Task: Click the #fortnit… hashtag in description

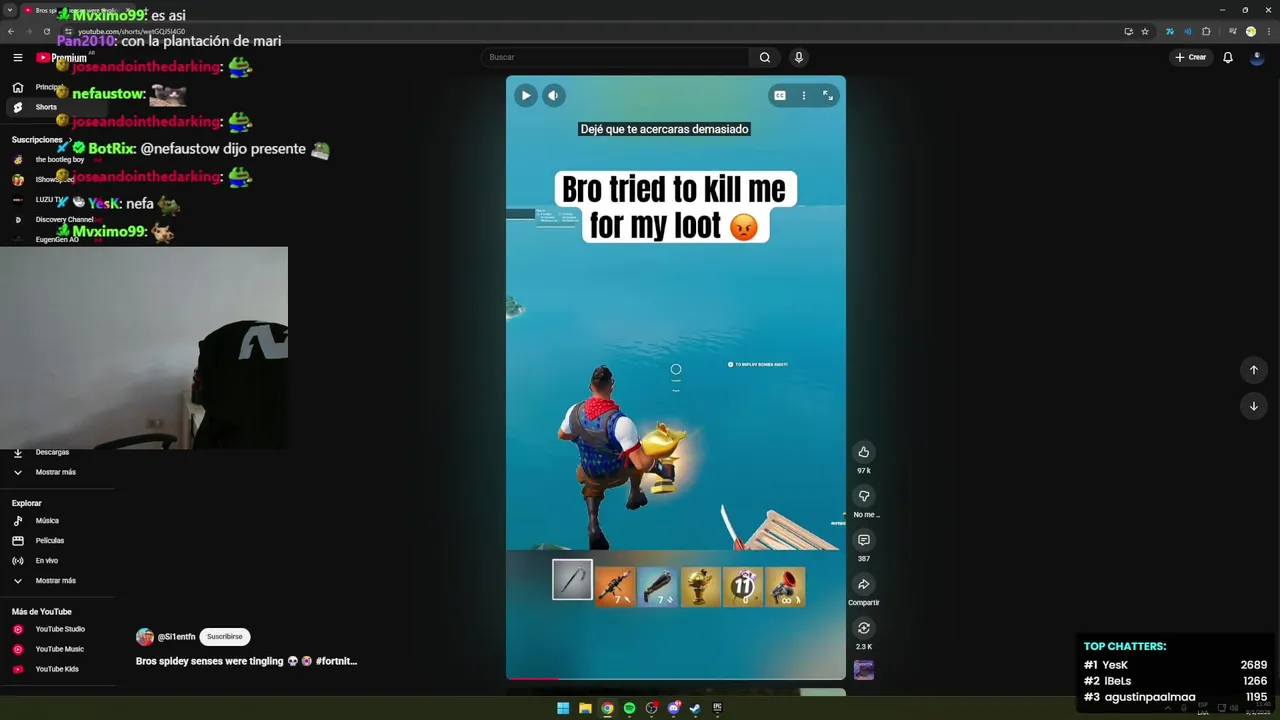Action: point(336,661)
